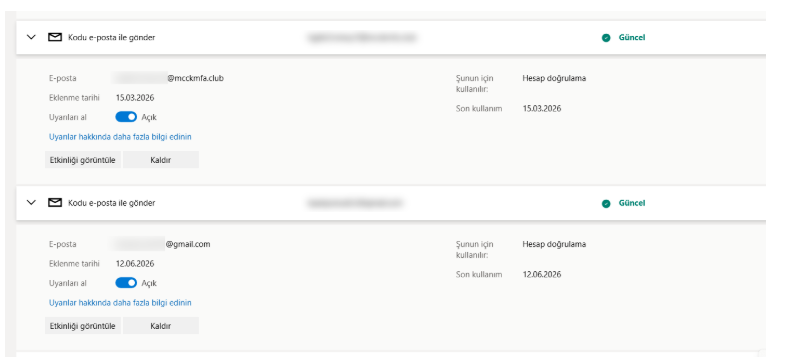Click the green check icon for the mcckmfa.club entry

pyautogui.click(x=606, y=38)
